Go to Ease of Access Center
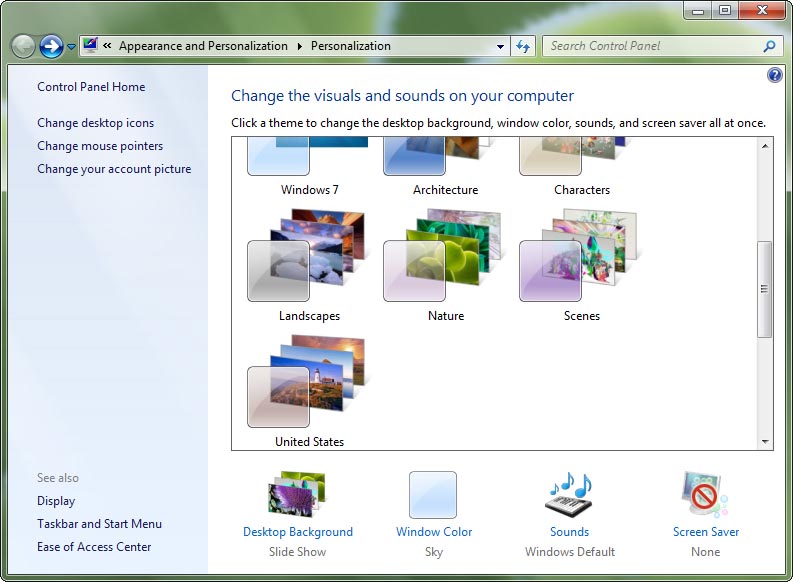 (94, 547)
